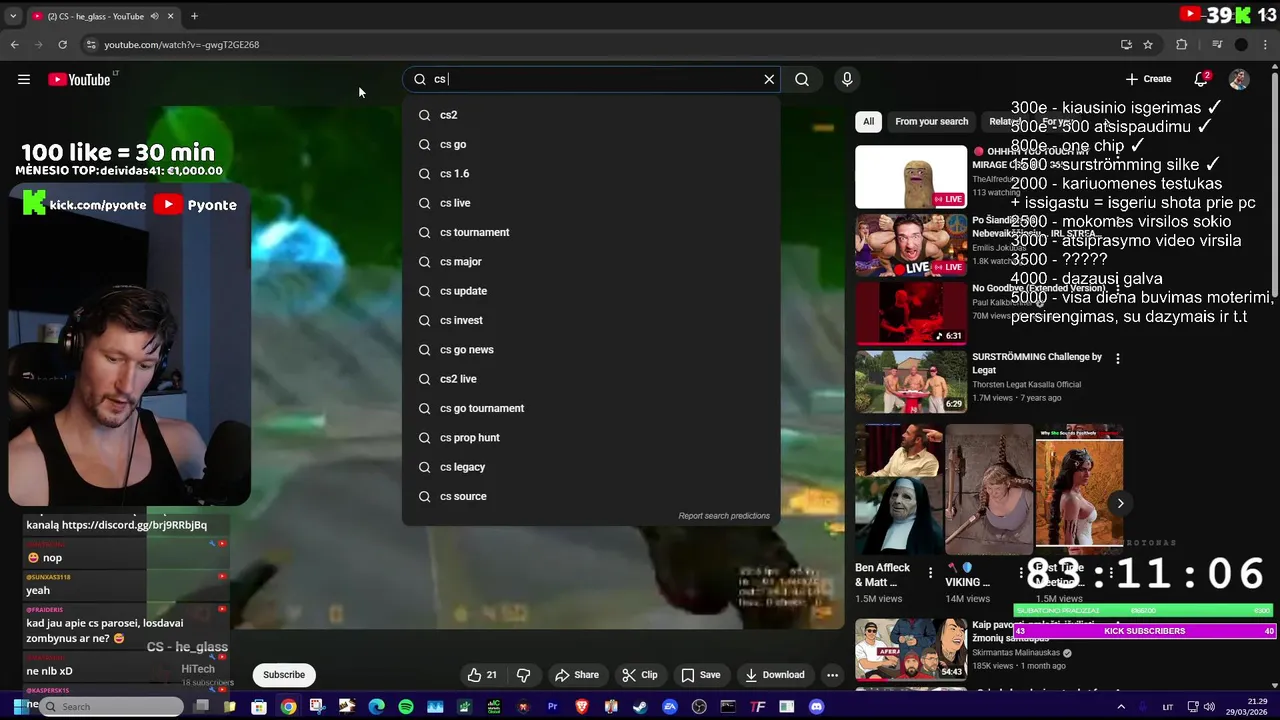Viewport: 1280px width, 720px height.
Task: Open the account avatar menu
Action: (1239, 79)
